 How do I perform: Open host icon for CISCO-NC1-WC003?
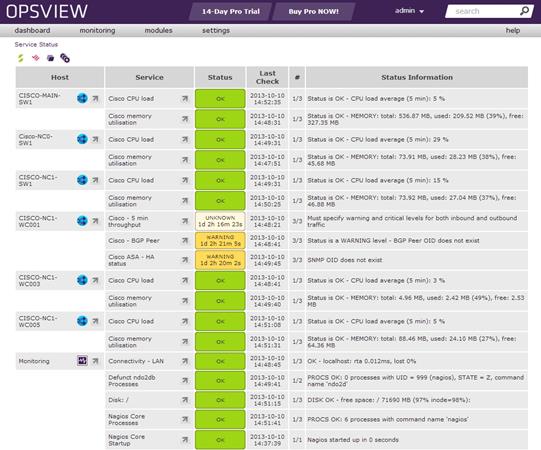82,280
